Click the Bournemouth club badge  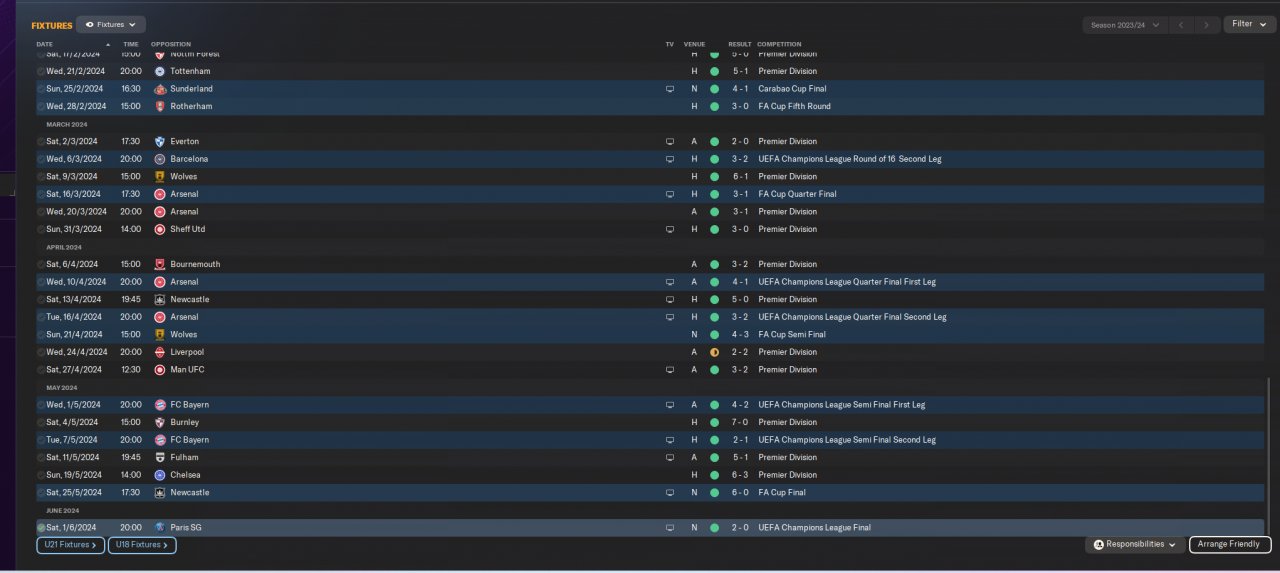tap(160, 264)
